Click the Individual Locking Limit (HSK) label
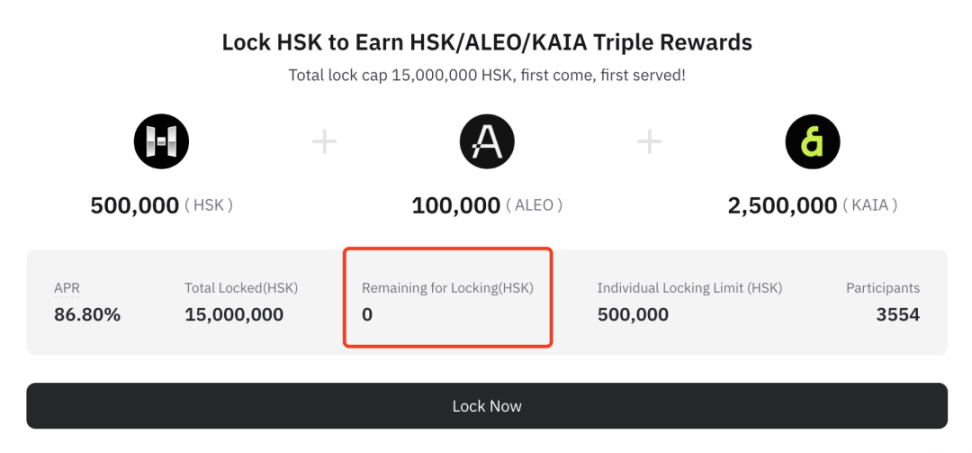This screenshot has width=972, height=453. coord(689,288)
